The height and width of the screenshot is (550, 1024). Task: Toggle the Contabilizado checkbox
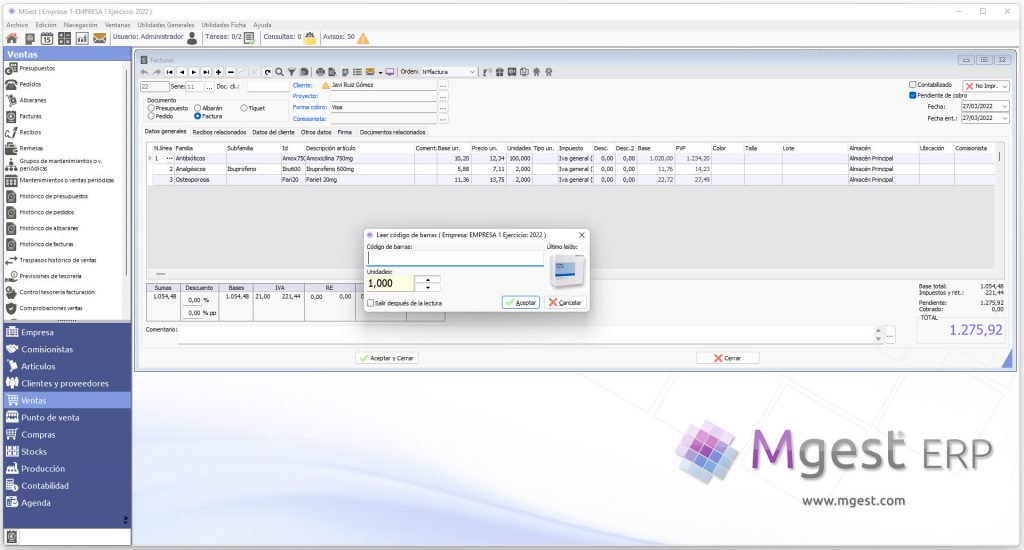[913, 85]
